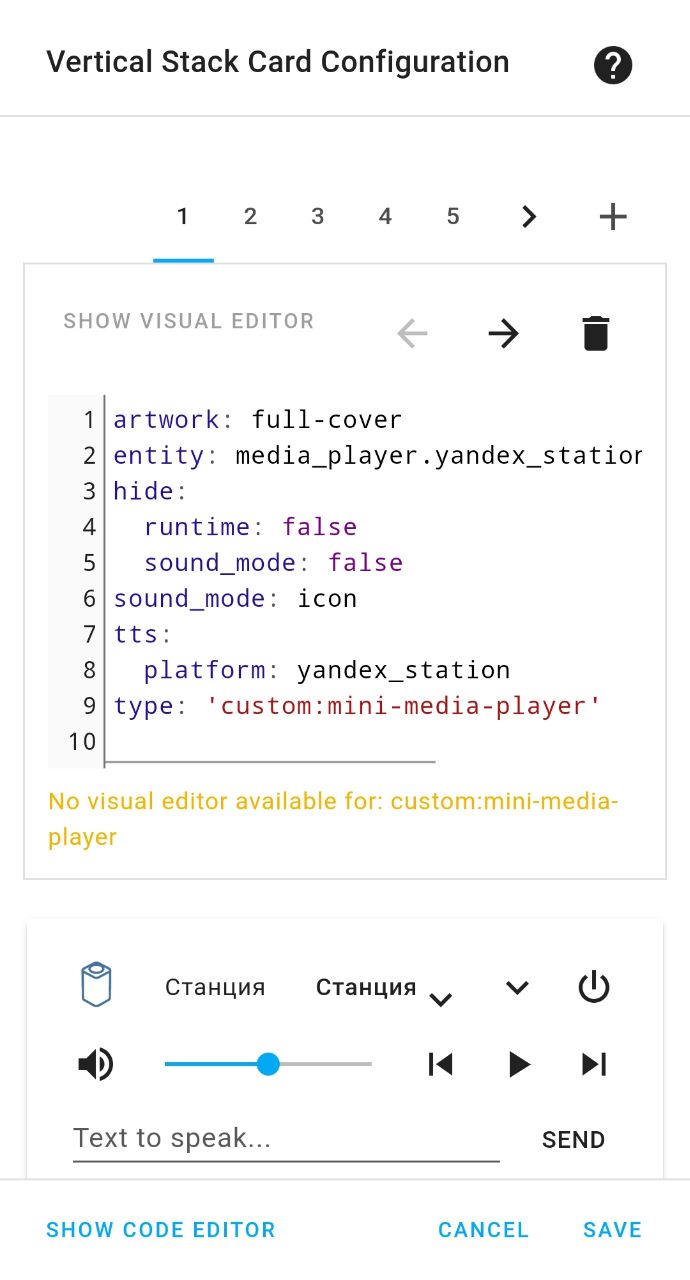Click the 'tts:' code line
Image resolution: width=690 pixels, height=1280 pixels.
[143, 634]
